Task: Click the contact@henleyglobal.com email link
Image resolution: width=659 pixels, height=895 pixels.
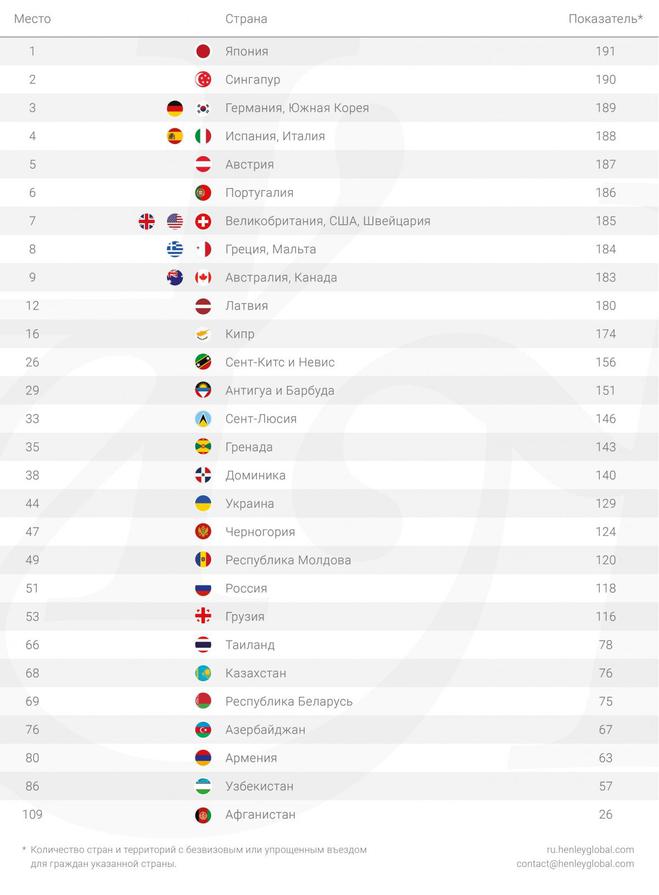Action: [575, 864]
